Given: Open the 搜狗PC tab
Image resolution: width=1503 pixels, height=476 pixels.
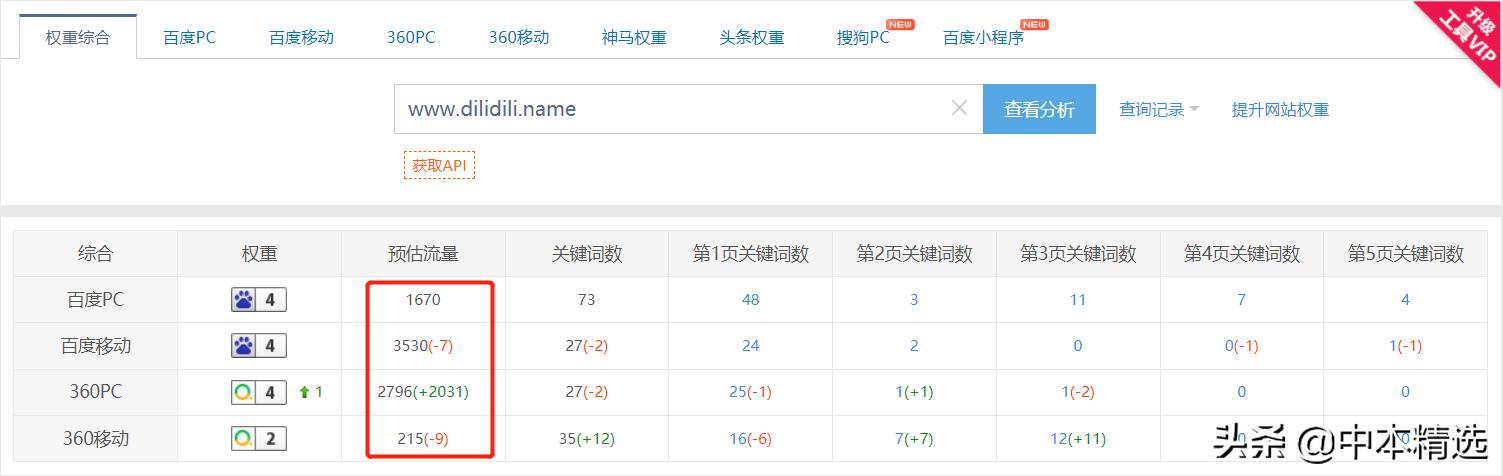Looking at the screenshot, I should (863, 37).
